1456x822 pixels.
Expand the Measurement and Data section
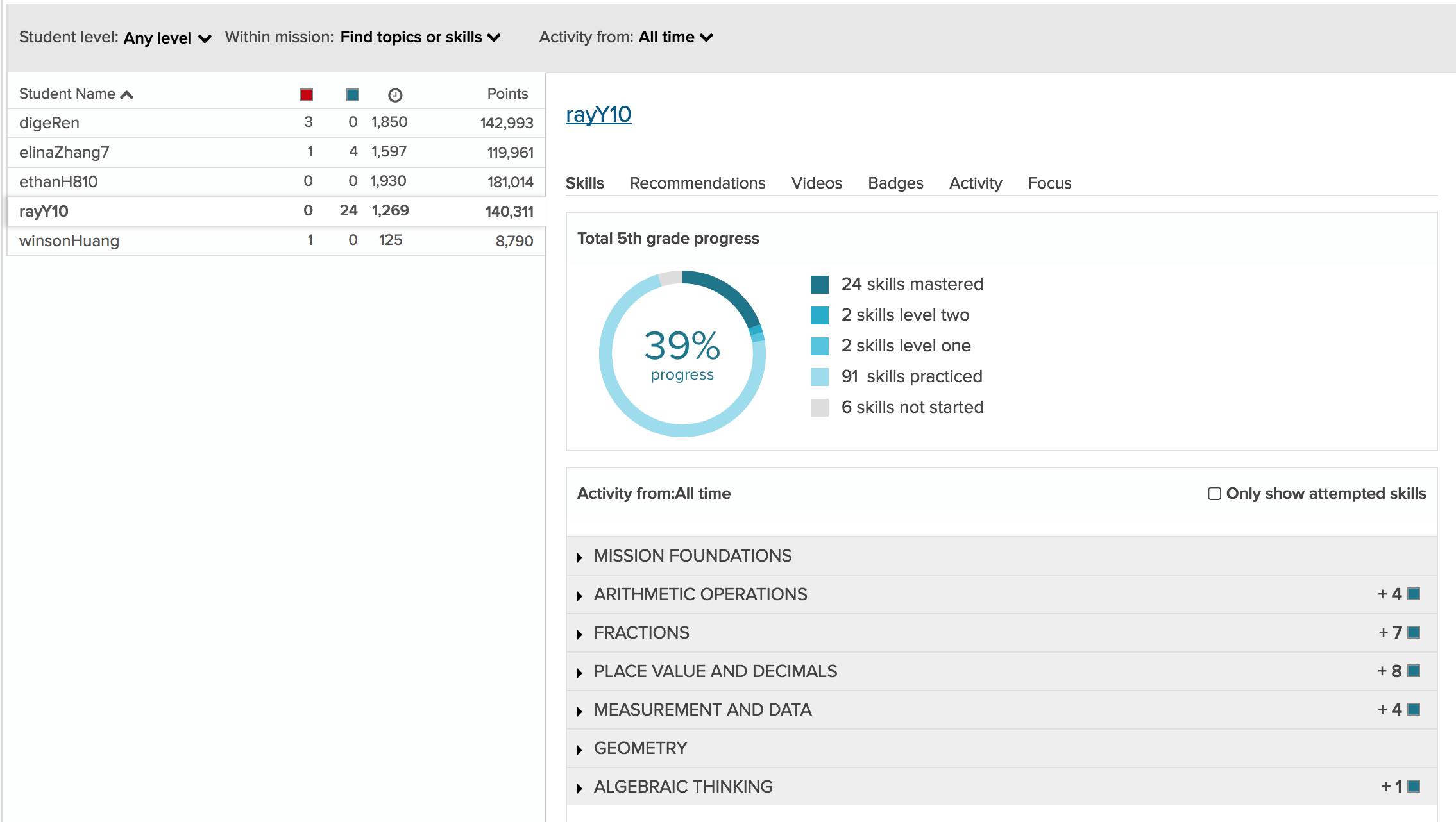click(1001, 710)
